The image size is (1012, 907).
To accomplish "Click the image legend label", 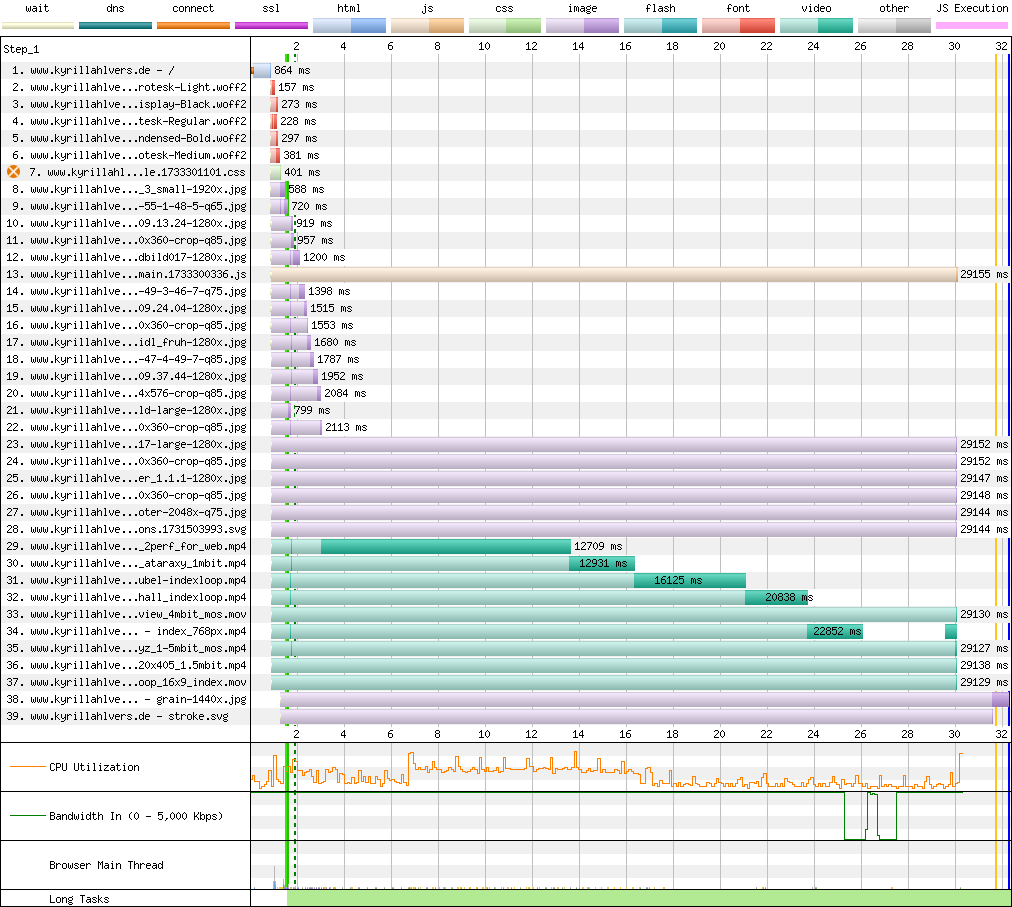I will pyautogui.click(x=583, y=8).
